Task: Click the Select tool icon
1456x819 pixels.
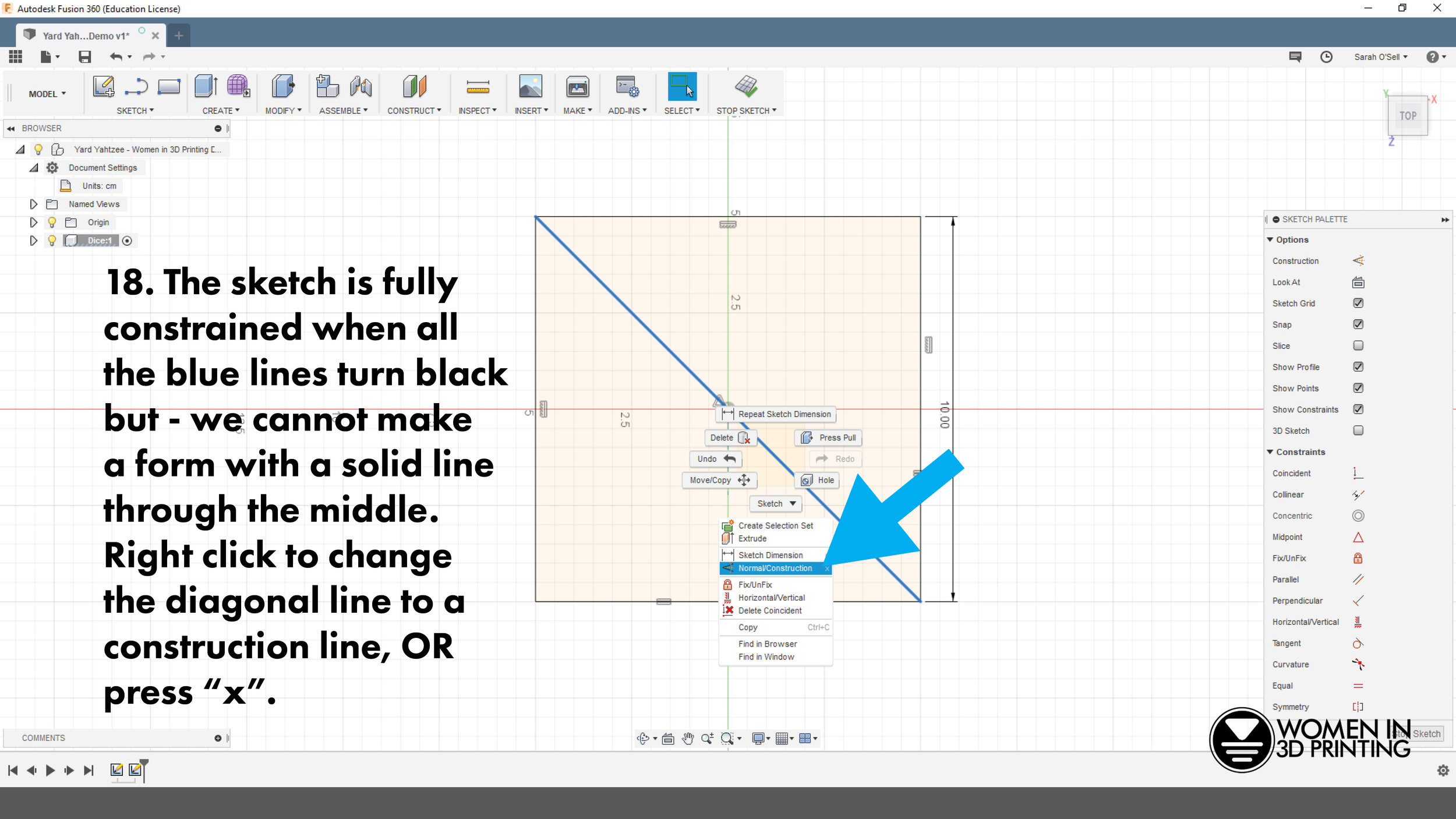Action: [x=681, y=86]
